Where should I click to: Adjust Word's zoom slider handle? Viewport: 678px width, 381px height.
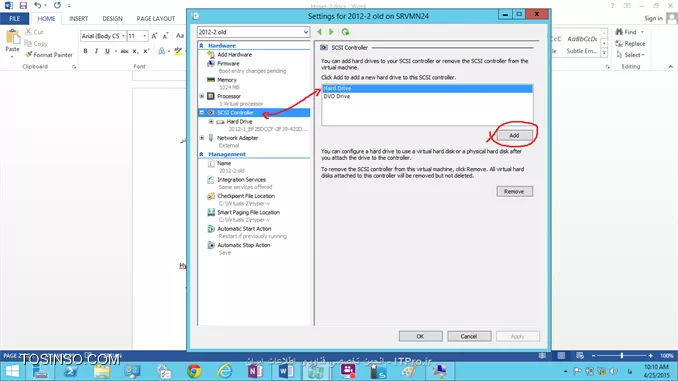[x=621, y=355]
